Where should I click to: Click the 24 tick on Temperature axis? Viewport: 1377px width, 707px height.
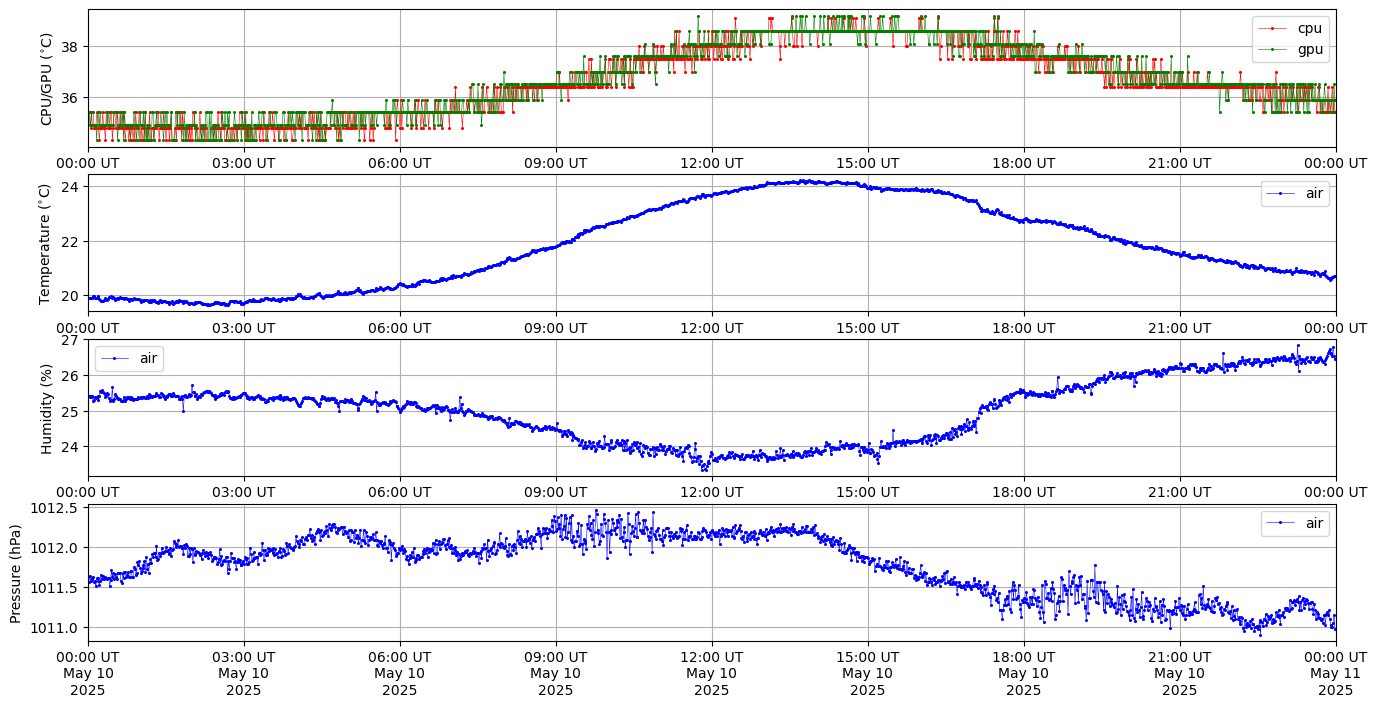72,187
